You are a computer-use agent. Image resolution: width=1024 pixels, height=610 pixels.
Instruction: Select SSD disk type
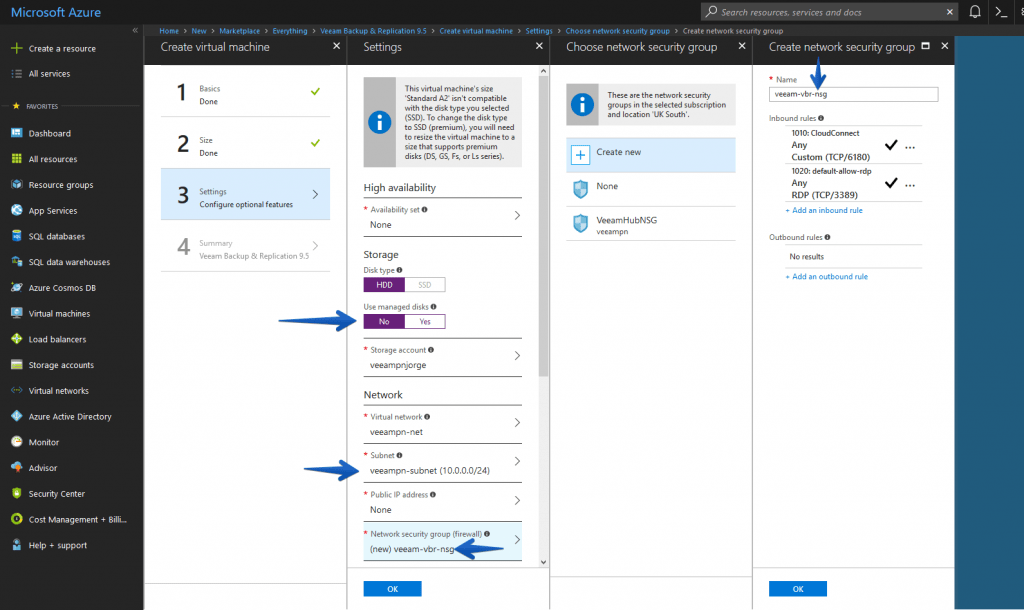pos(425,285)
